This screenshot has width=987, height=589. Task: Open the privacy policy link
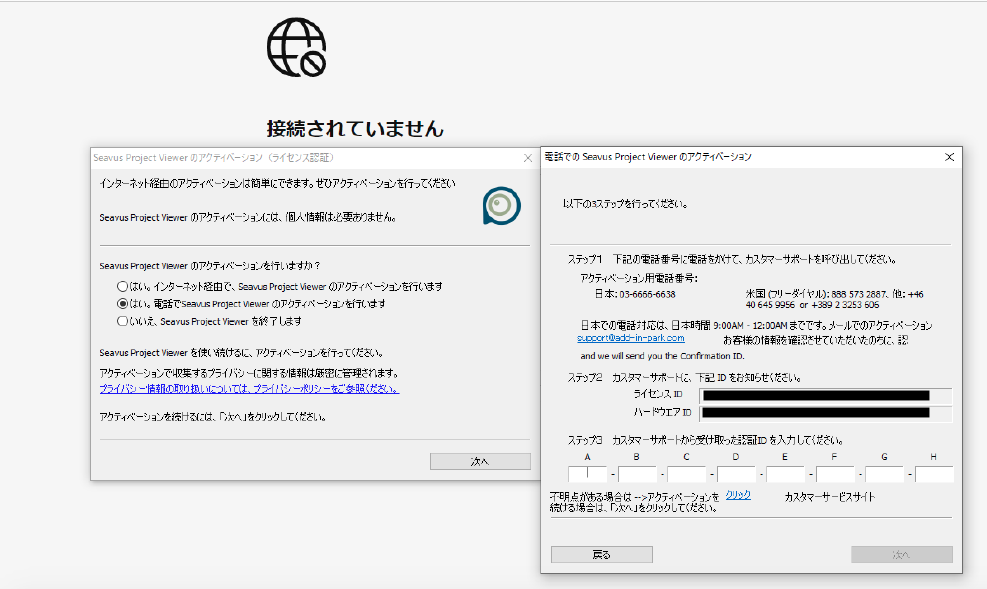249,389
